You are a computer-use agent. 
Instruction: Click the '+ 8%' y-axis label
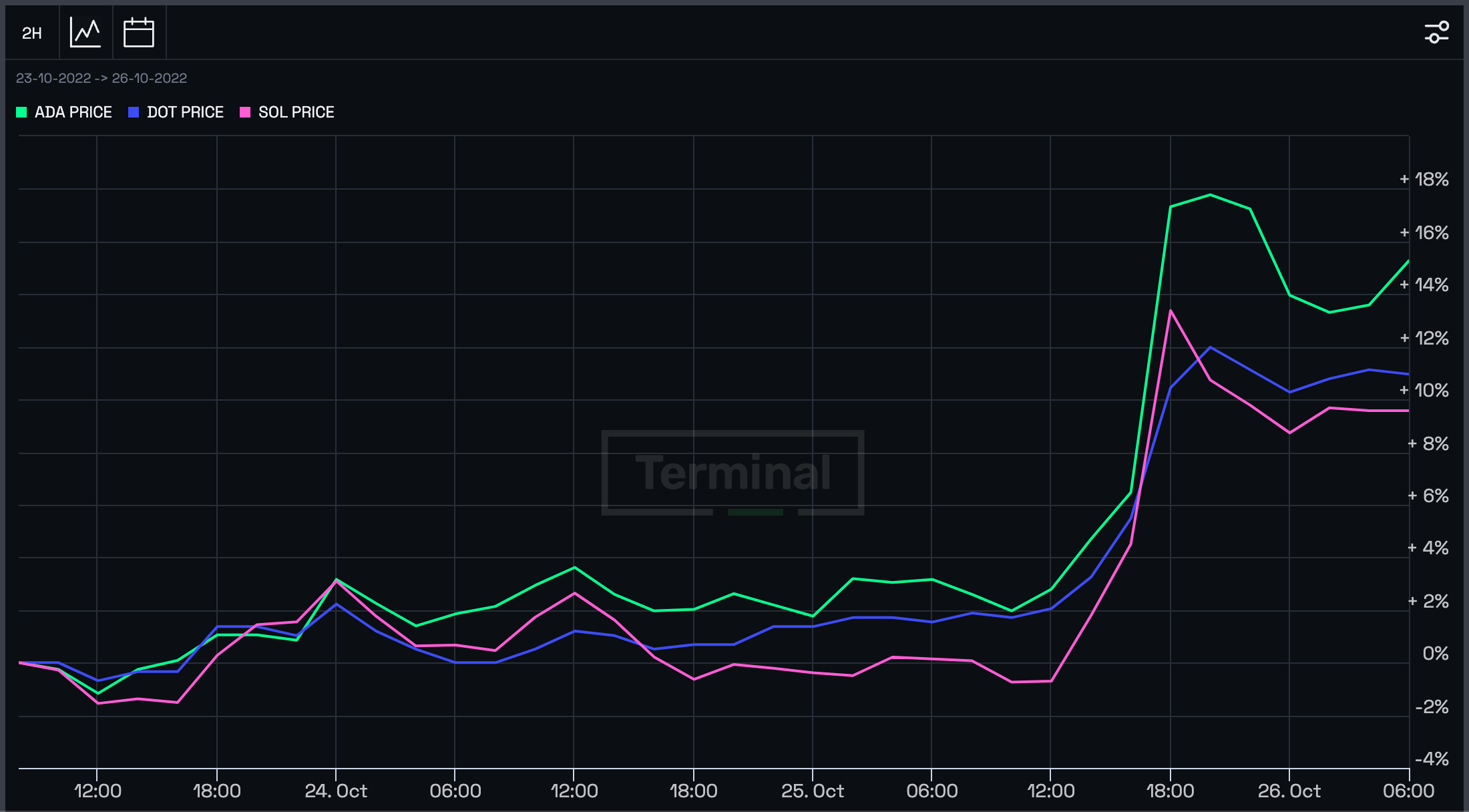point(1428,443)
